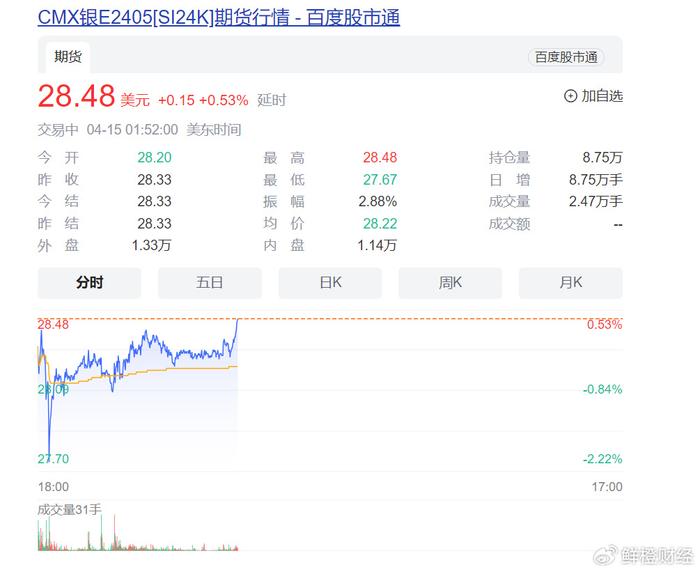Click the 17:00 end time label
The width and height of the screenshot is (700, 572).
click(607, 487)
